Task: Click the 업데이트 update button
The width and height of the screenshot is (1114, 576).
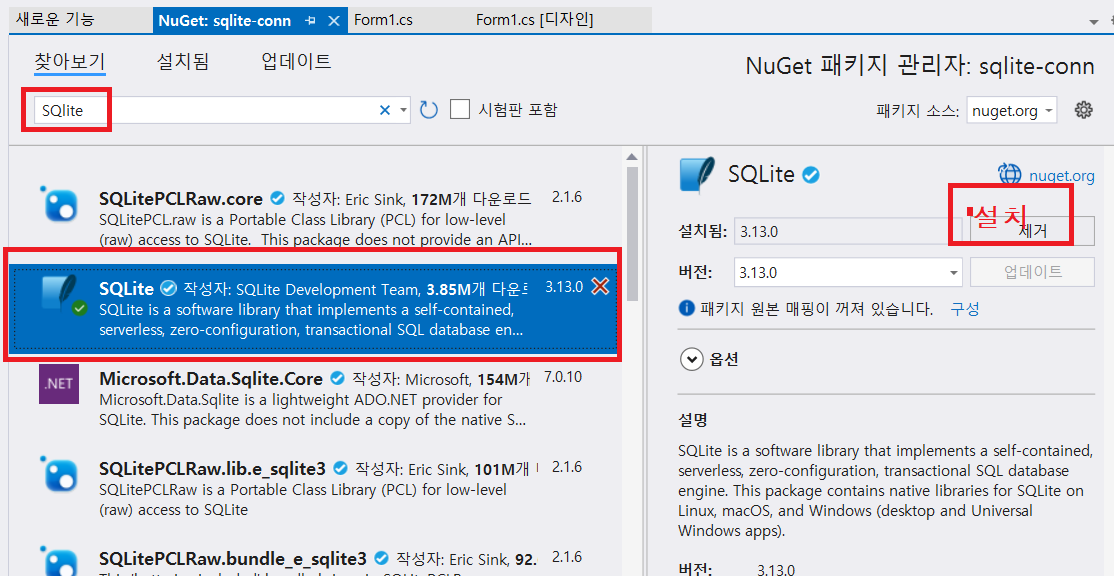Action: [1032, 272]
